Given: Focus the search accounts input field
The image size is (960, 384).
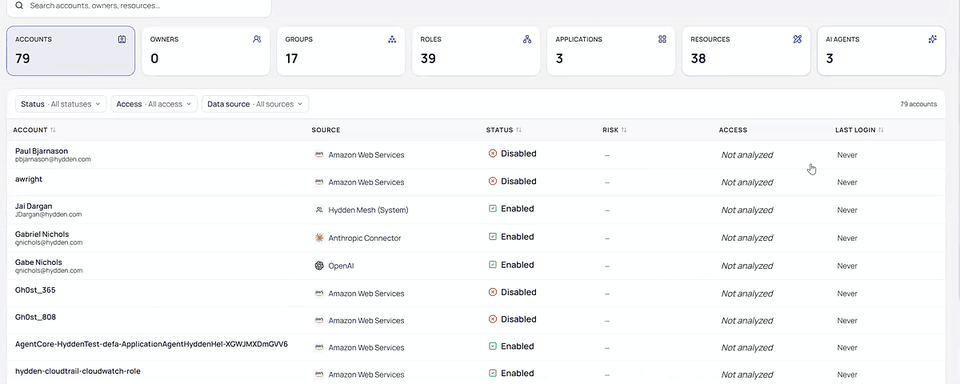Looking at the screenshot, I should coord(138,6).
